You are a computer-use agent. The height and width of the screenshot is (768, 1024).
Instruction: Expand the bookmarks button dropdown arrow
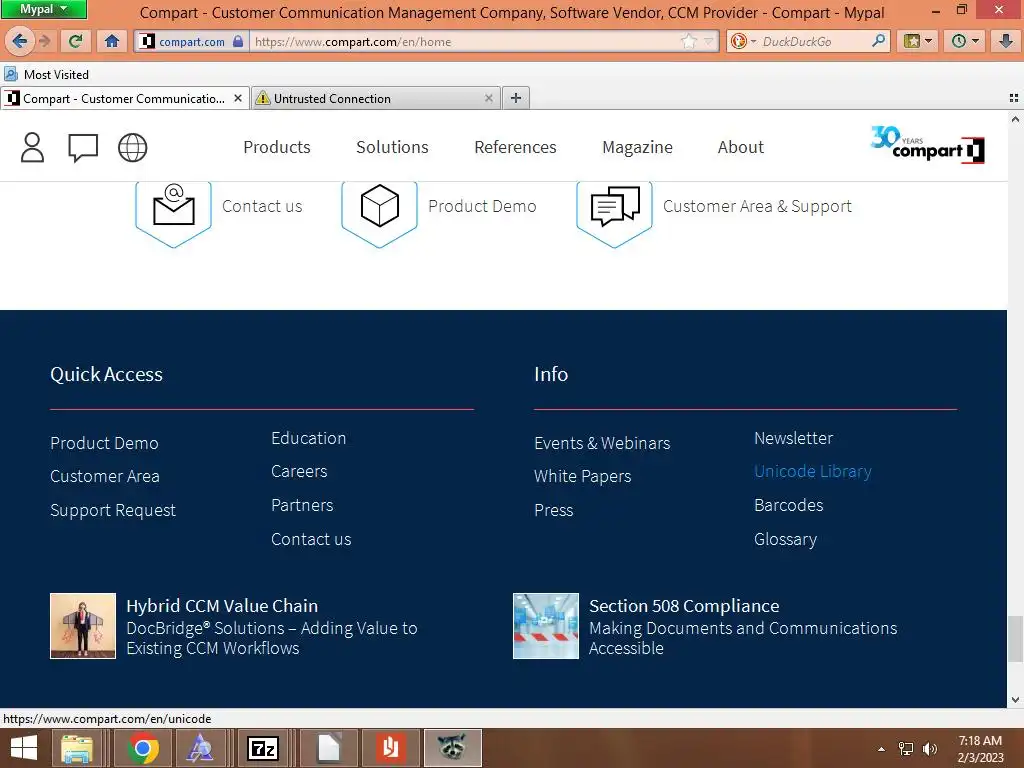point(929,41)
